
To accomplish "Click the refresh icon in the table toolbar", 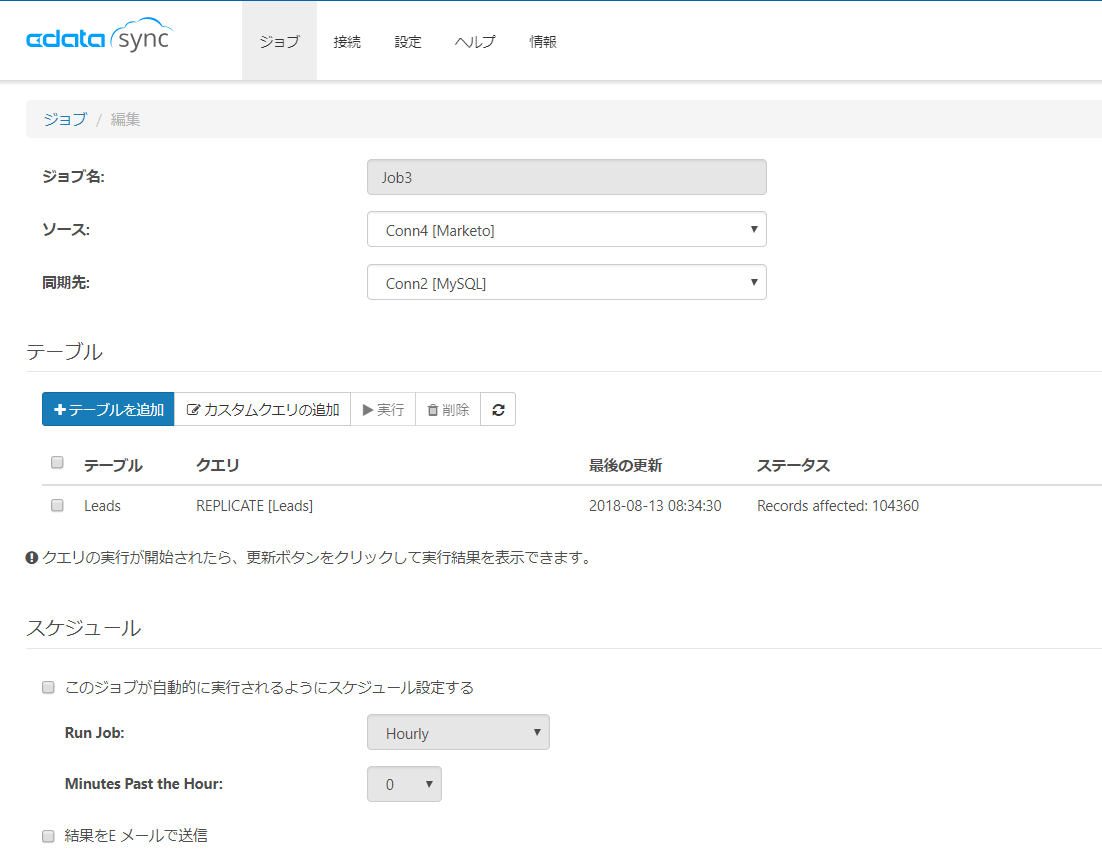I will click(498, 409).
